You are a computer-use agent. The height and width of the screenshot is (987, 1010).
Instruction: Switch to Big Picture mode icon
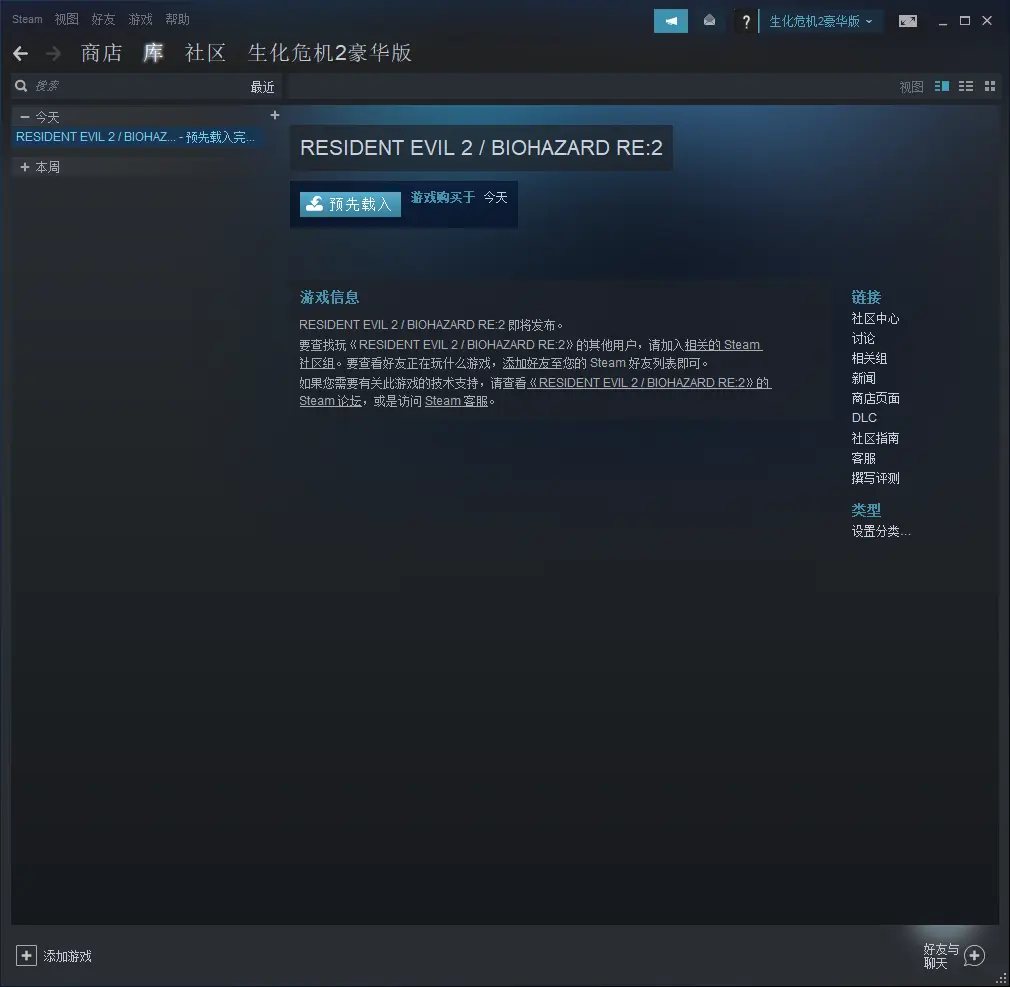click(908, 21)
